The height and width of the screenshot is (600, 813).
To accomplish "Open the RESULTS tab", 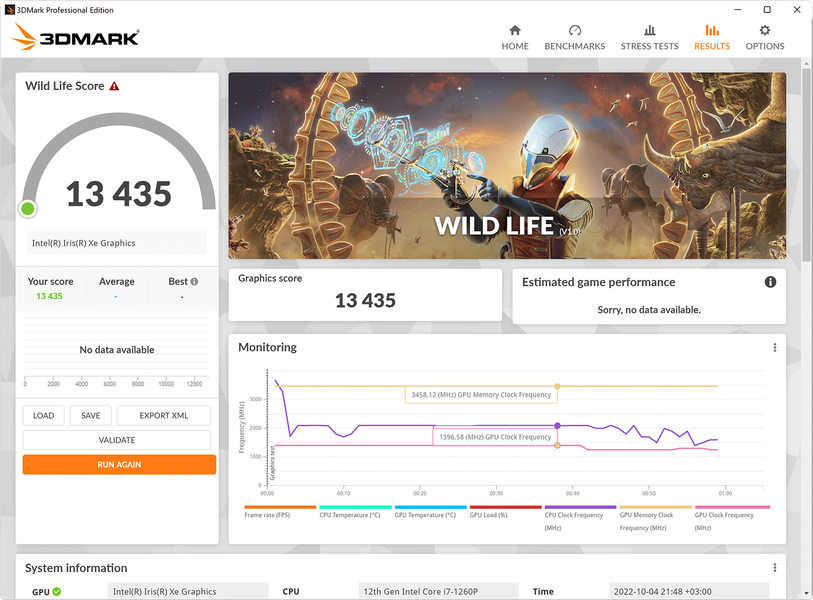I will pos(712,37).
